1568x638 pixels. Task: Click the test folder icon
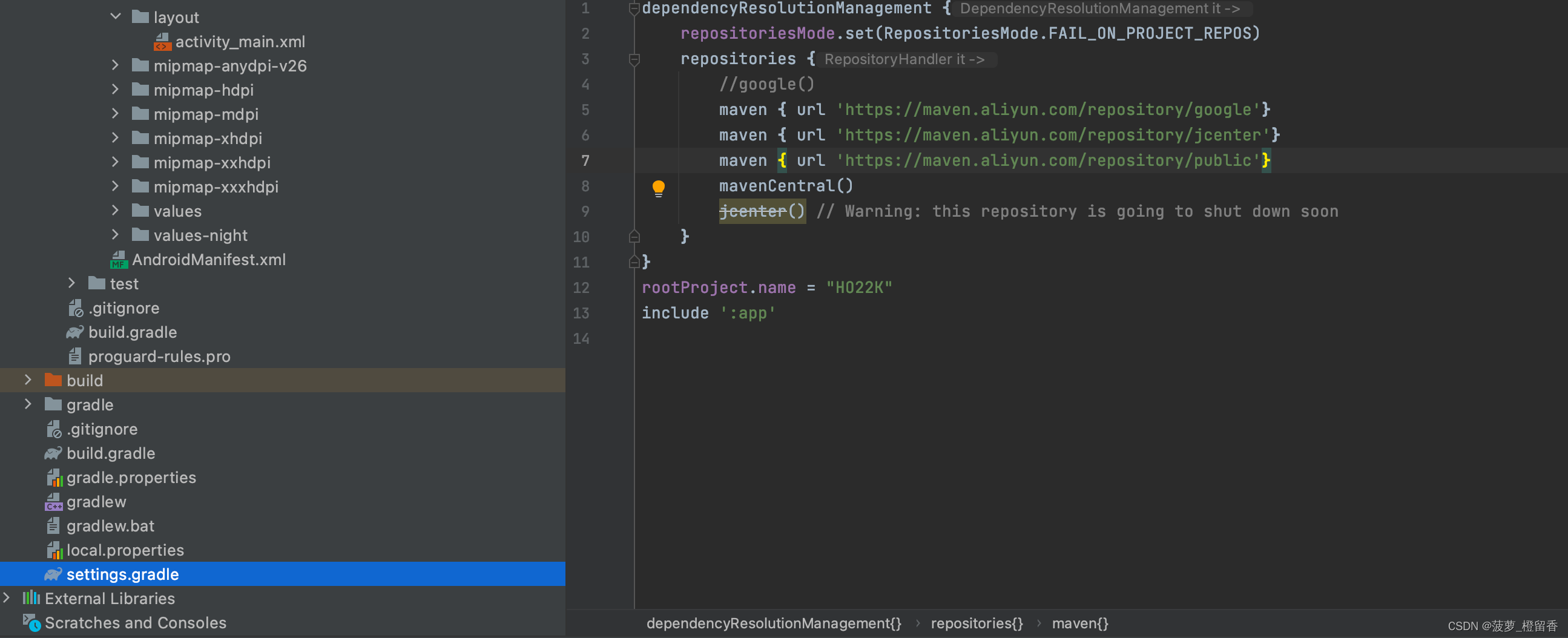(x=97, y=283)
